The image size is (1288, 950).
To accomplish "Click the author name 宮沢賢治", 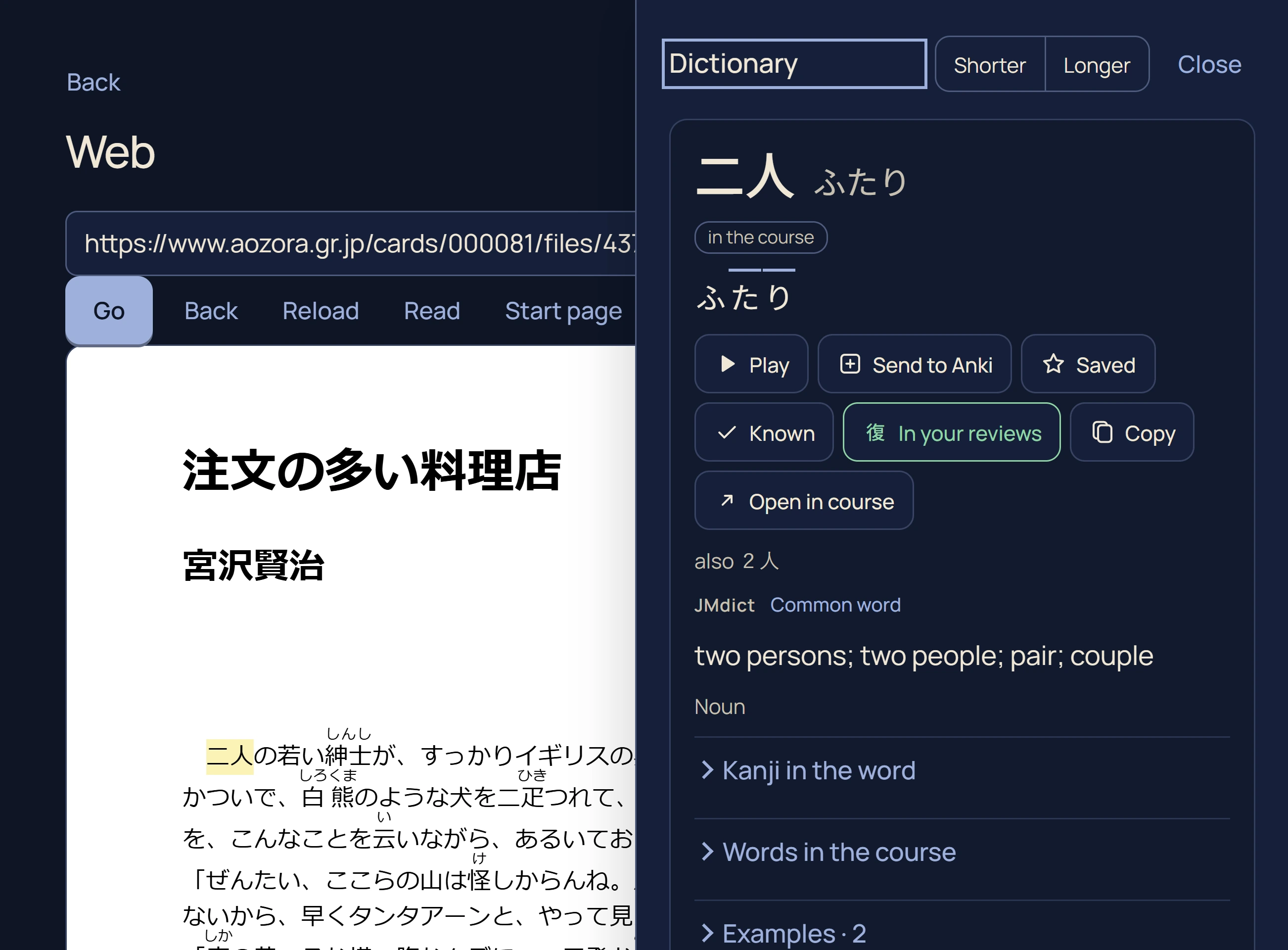I will click(x=253, y=565).
